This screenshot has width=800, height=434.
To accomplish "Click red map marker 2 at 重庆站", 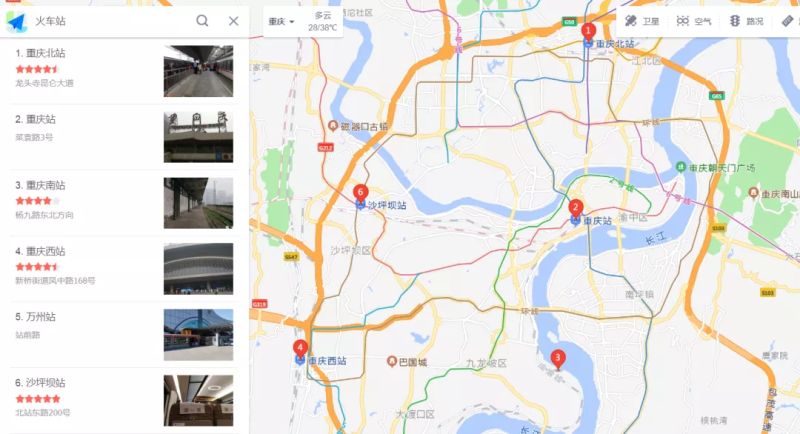I will tap(576, 209).
